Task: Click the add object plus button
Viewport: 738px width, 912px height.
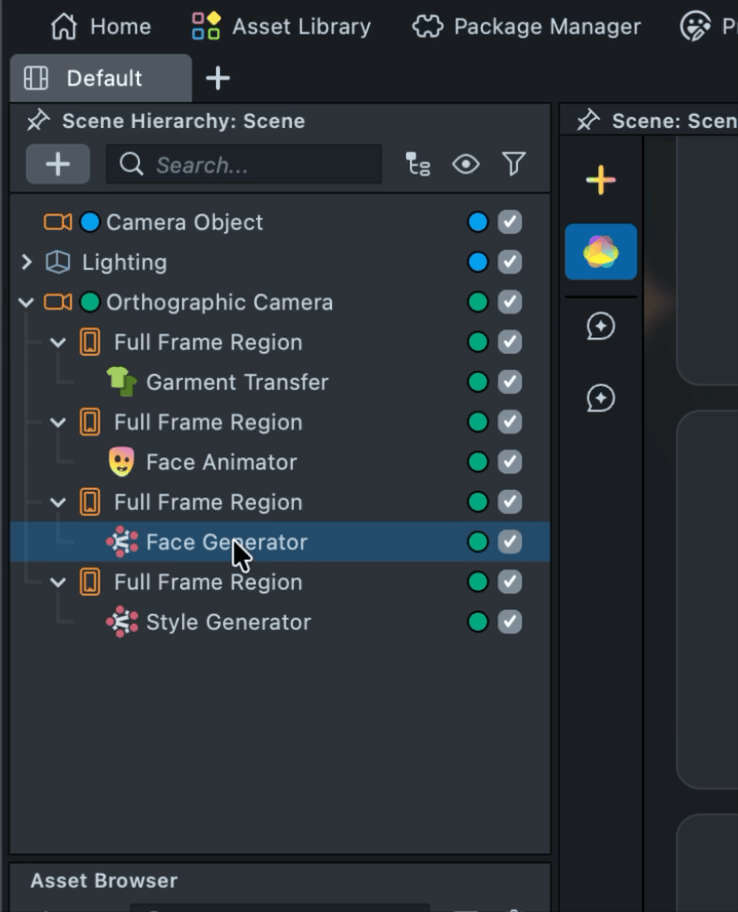Action: click(58, 164)
